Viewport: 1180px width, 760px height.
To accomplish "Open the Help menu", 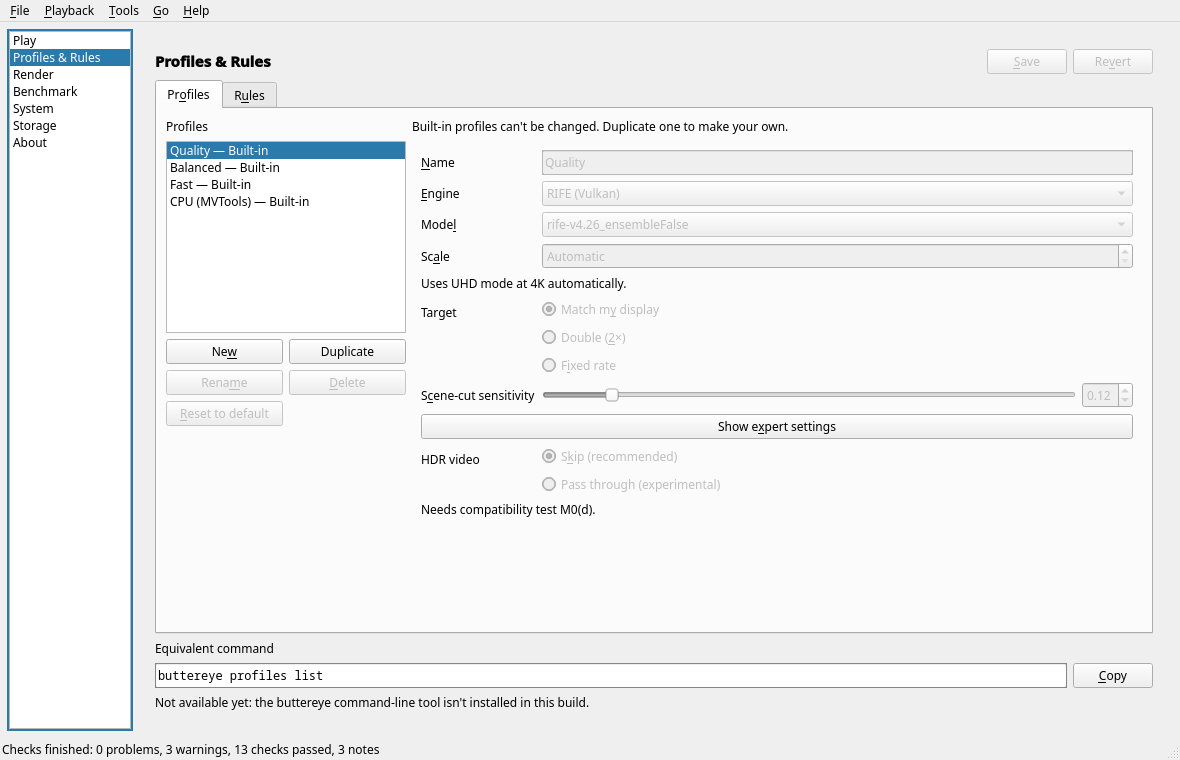I will click(196, 11).
